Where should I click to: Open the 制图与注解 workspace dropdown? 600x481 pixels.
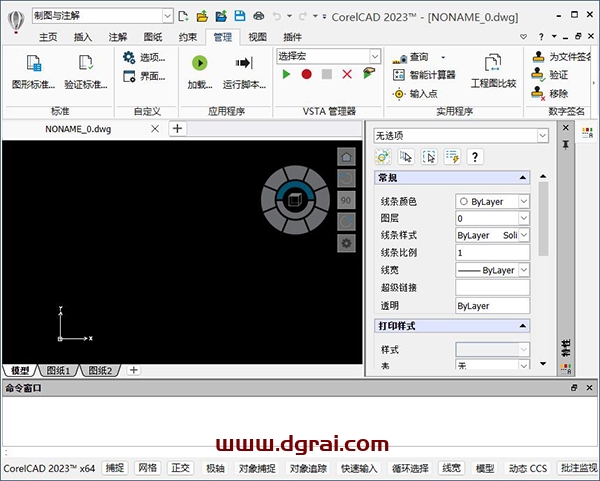(x=168, y=16)
